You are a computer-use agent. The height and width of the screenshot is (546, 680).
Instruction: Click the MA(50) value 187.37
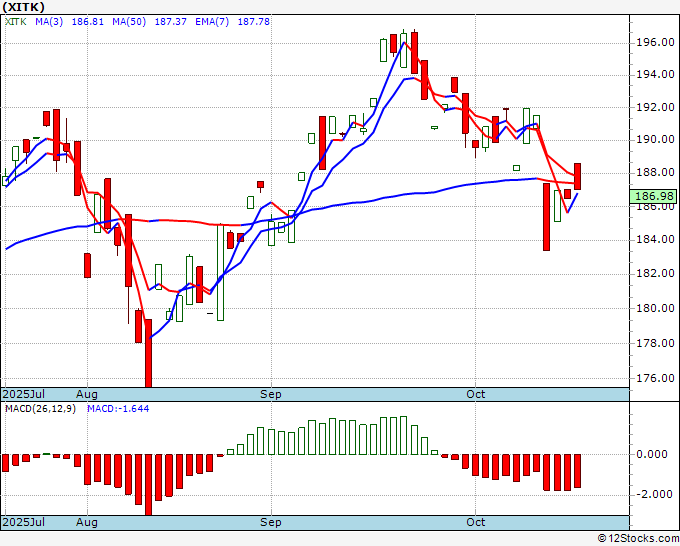click(170, 22)
